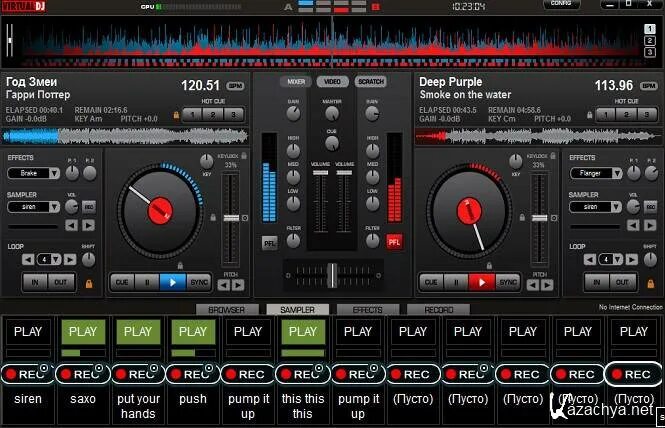Open the RECORD tab

[439, 310]
